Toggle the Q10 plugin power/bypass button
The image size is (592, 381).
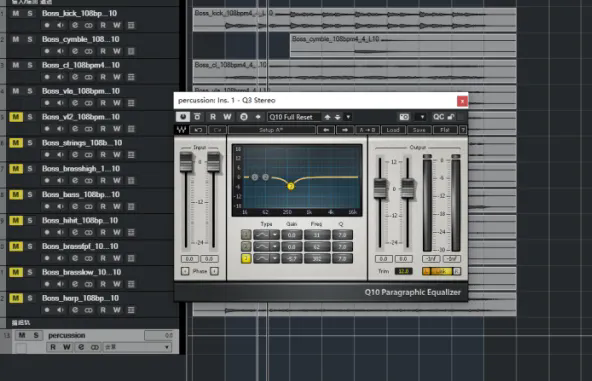tap(183, 117)
